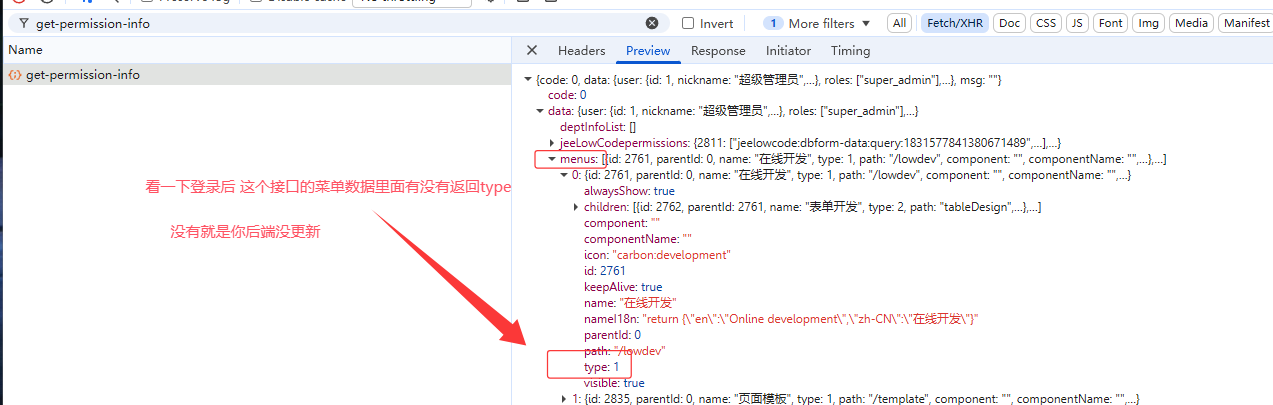Click the Name column header
This screenshot has width=1273, height=405.
26,49
